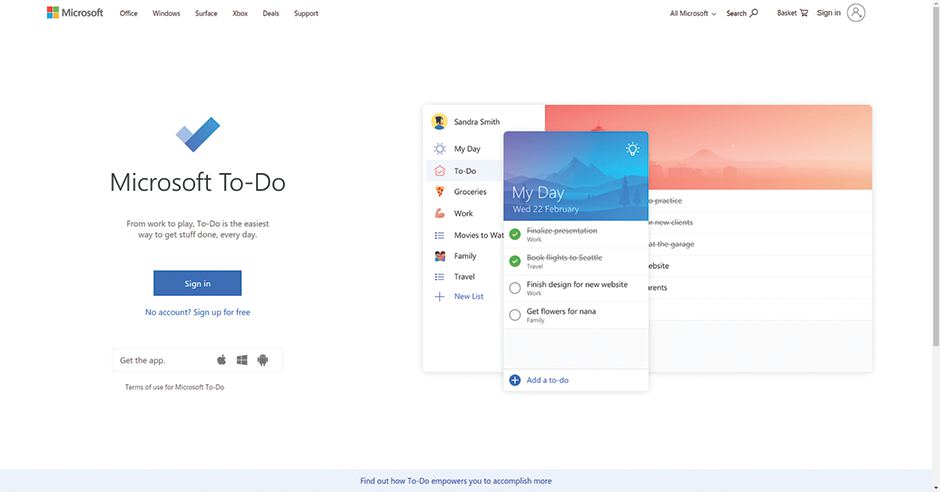
Task: Mark Finish design for new website complete
Action: (x=515, y=288)
